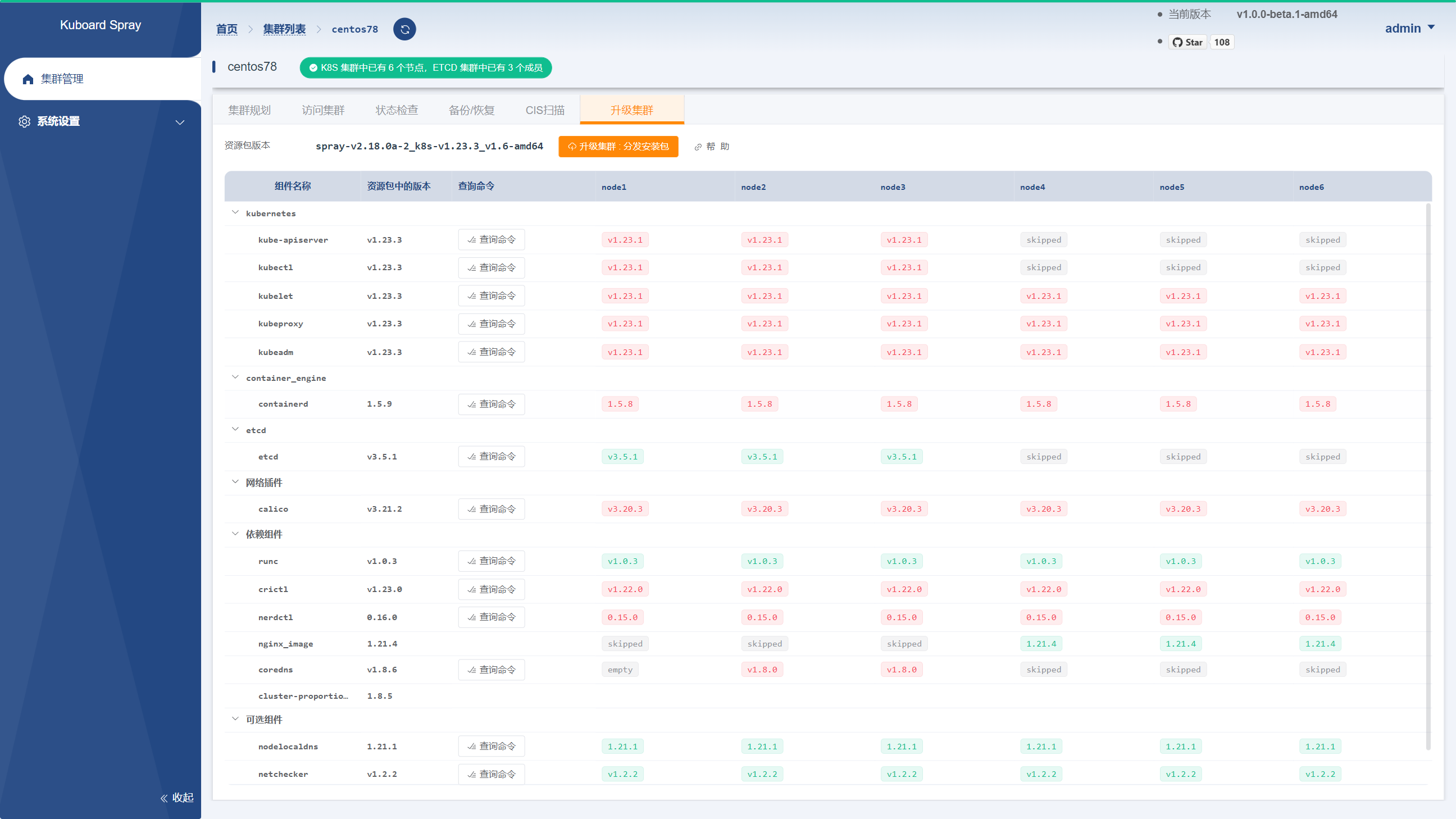This screenshot has width=1456, height=819.
Task: Collapse the container_engine group
Action: [x=235, y=377]
